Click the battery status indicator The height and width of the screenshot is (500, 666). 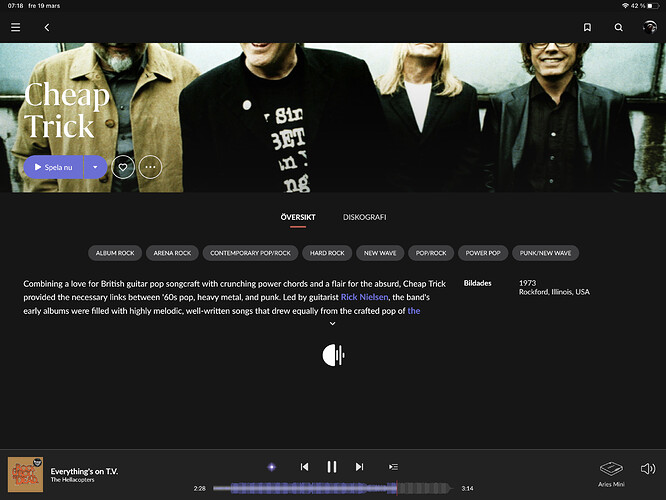(x=653, y=6)
